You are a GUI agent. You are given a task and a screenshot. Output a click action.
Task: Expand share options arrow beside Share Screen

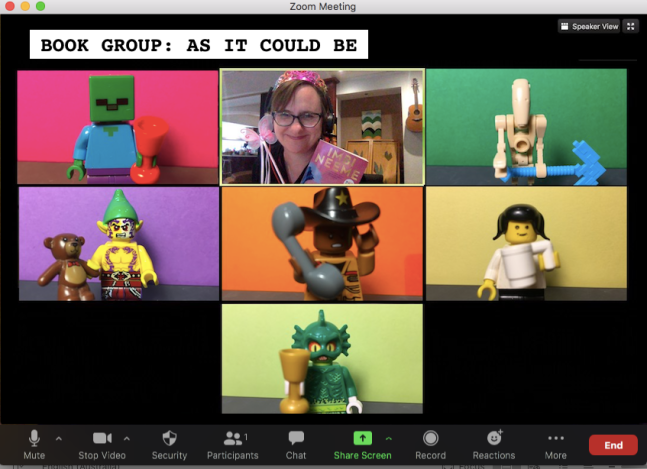pos(388,438)
